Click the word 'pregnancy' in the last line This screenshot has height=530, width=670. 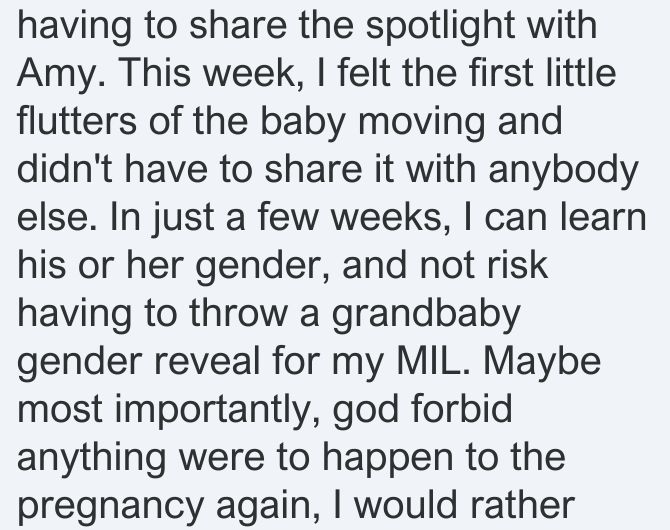[110, 507]
